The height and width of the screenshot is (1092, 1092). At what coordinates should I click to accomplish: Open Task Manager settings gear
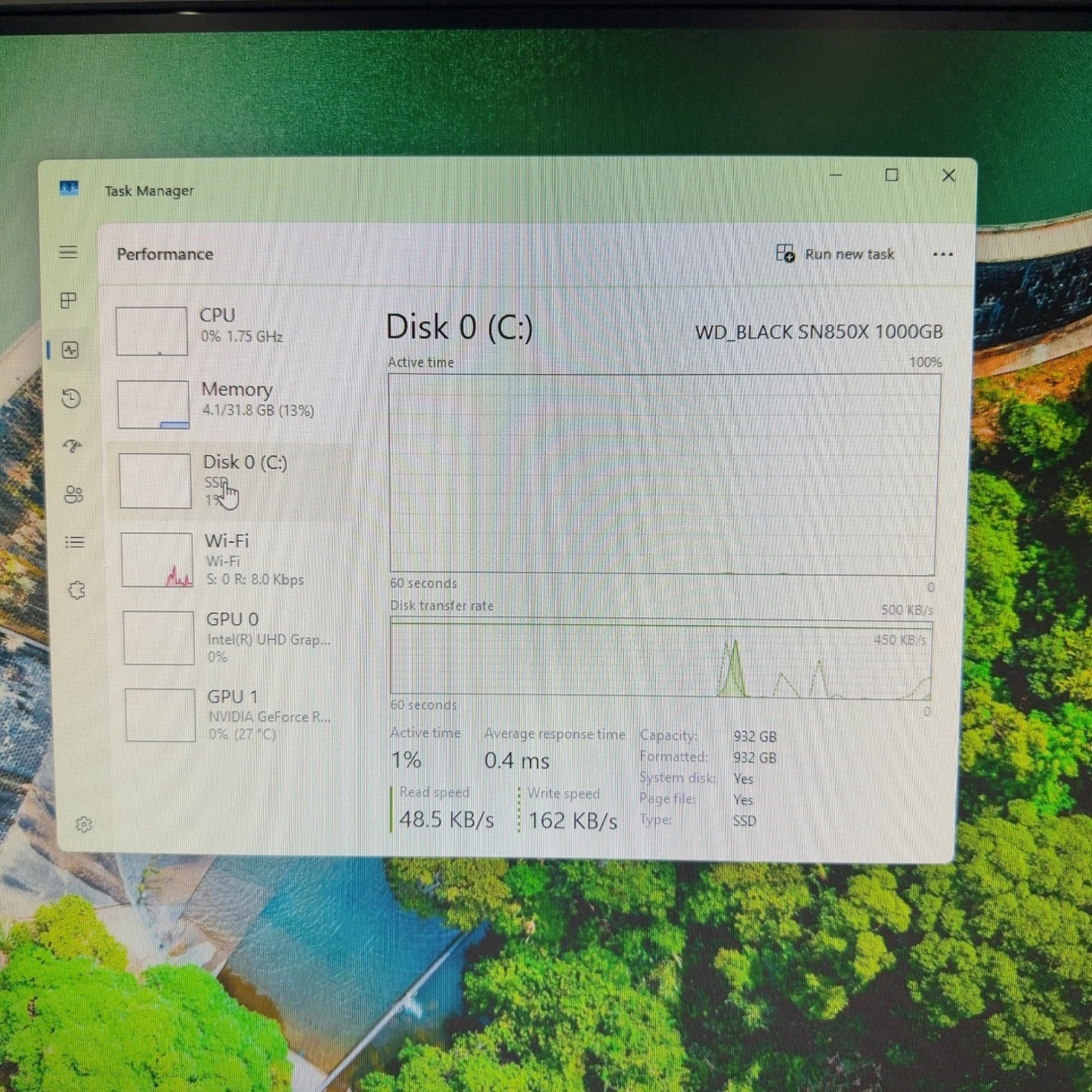(x=84, y=824)
